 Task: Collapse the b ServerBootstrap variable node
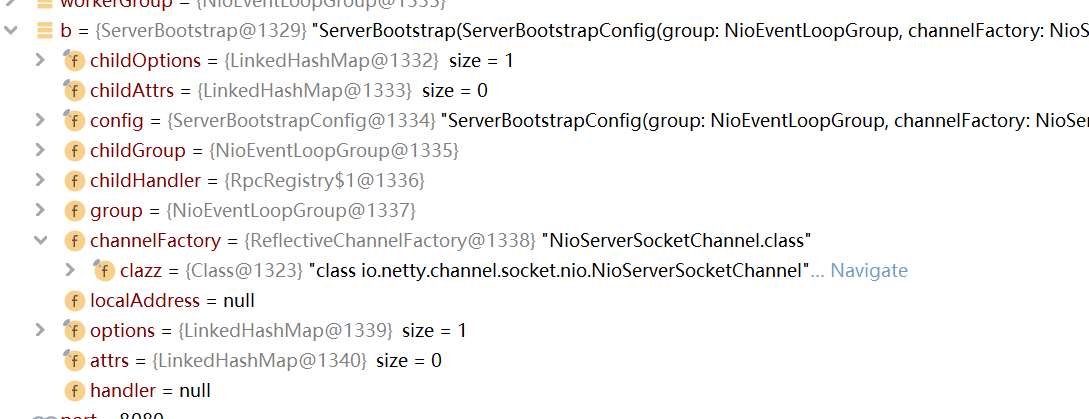(x=10, y=31)
